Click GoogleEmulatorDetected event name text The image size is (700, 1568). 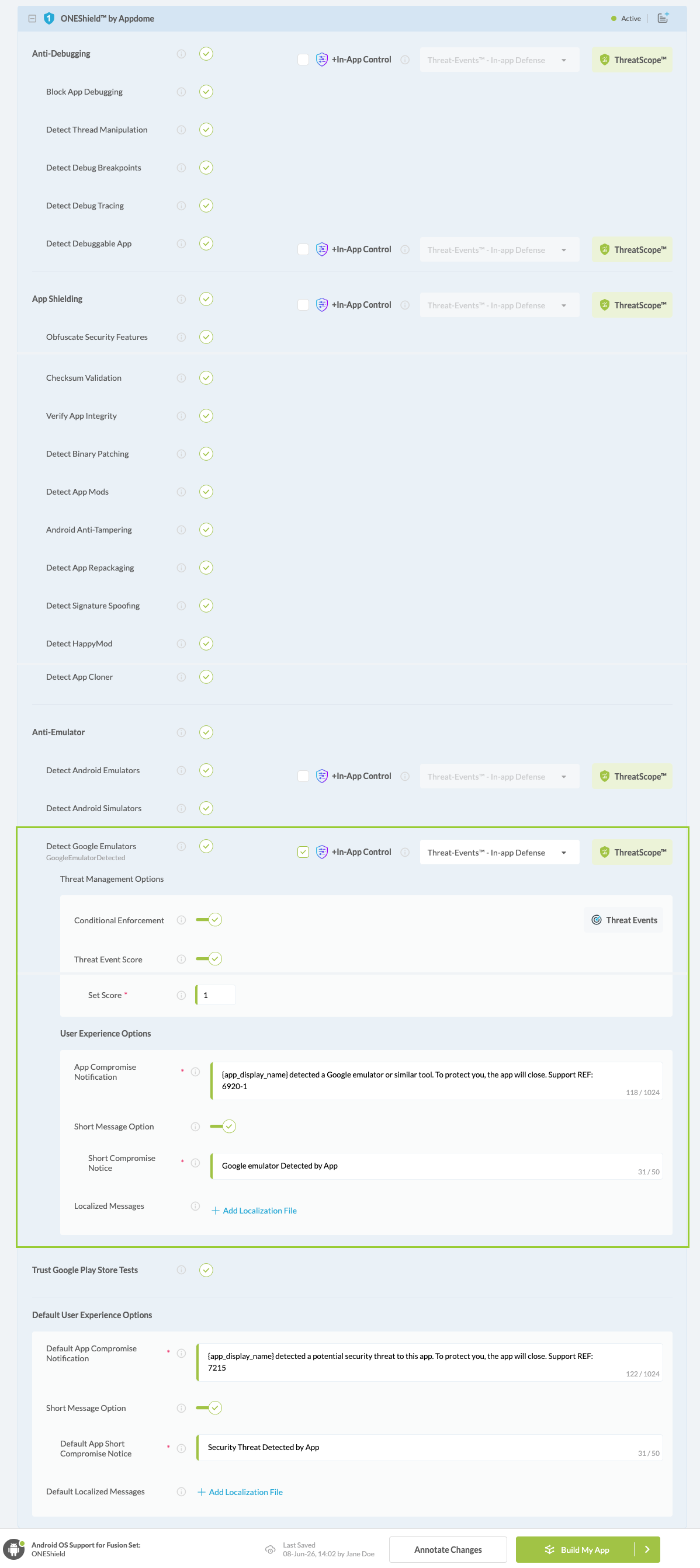coord(86,858)
